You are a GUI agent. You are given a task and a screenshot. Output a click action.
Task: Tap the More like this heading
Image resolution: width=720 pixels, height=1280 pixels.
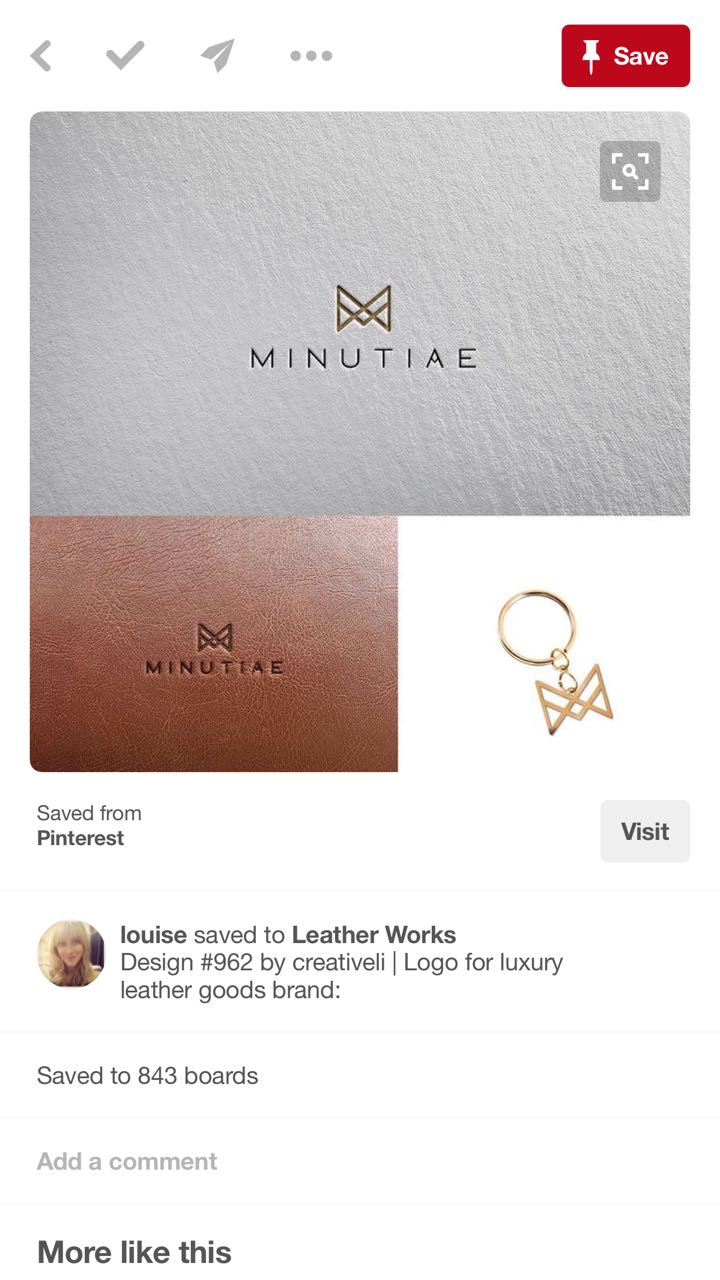click(134, 1252)
